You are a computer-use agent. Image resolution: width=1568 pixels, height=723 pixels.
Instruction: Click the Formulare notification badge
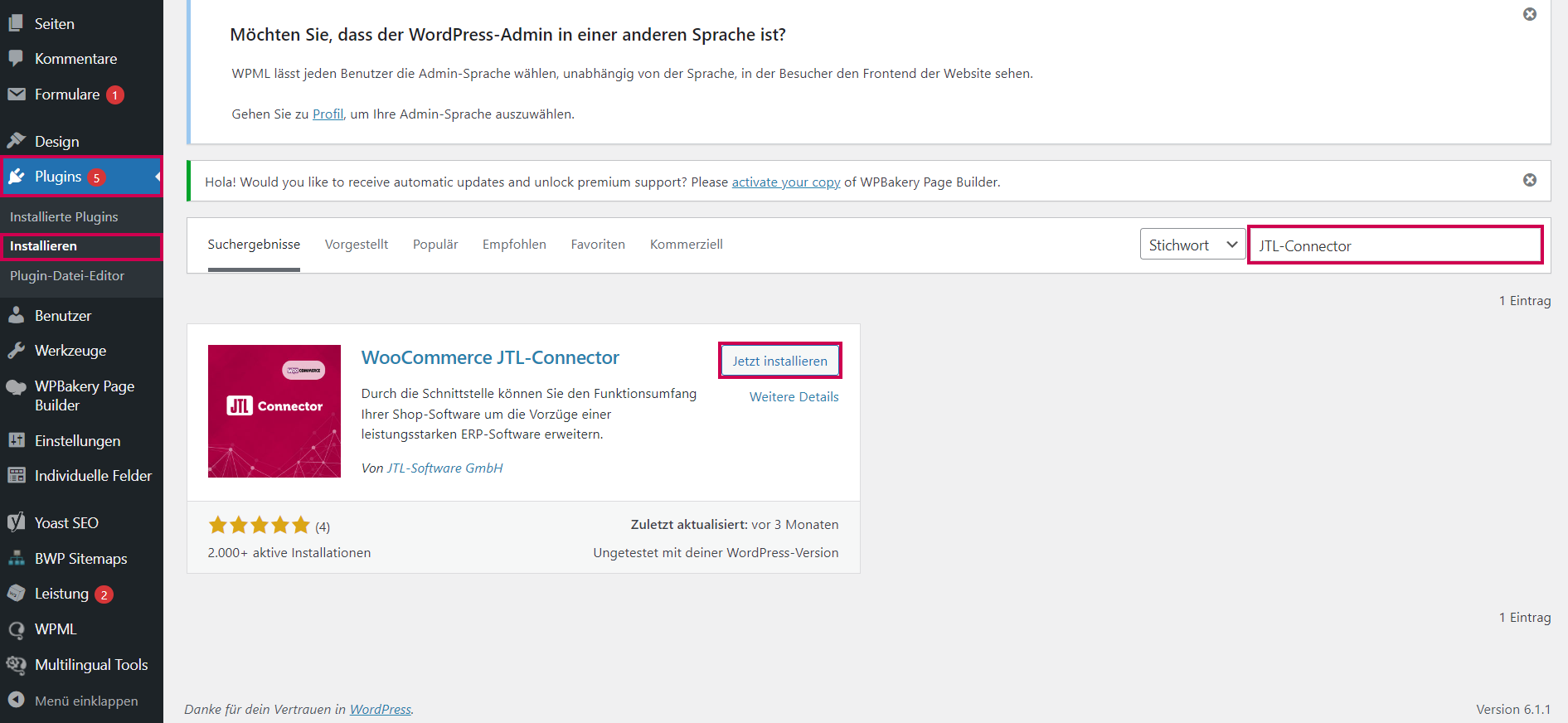click(x=115, y=95)
